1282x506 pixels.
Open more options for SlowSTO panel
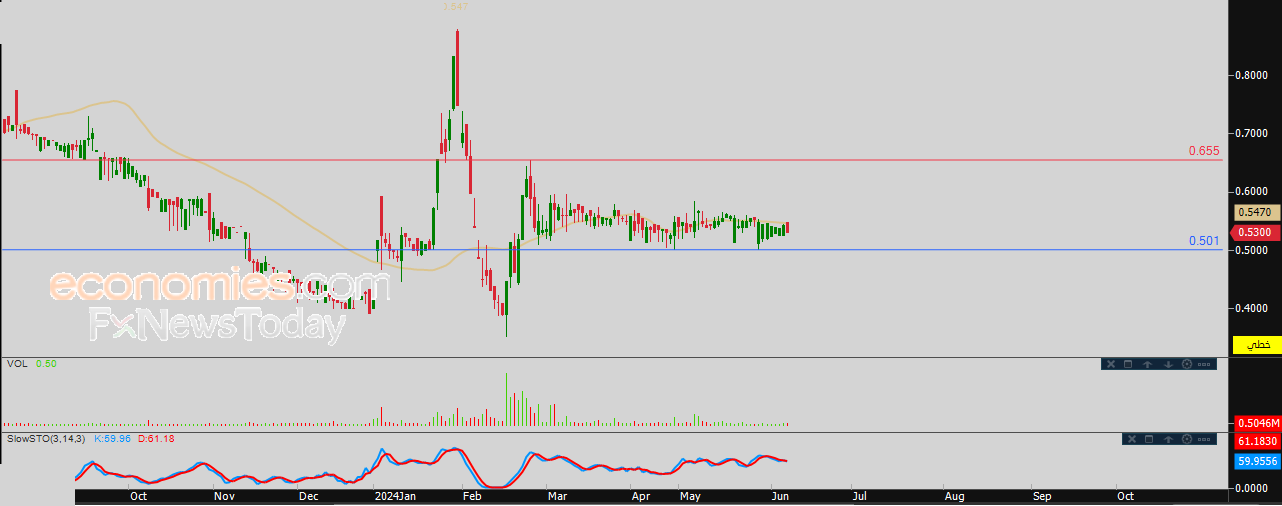1204,439
